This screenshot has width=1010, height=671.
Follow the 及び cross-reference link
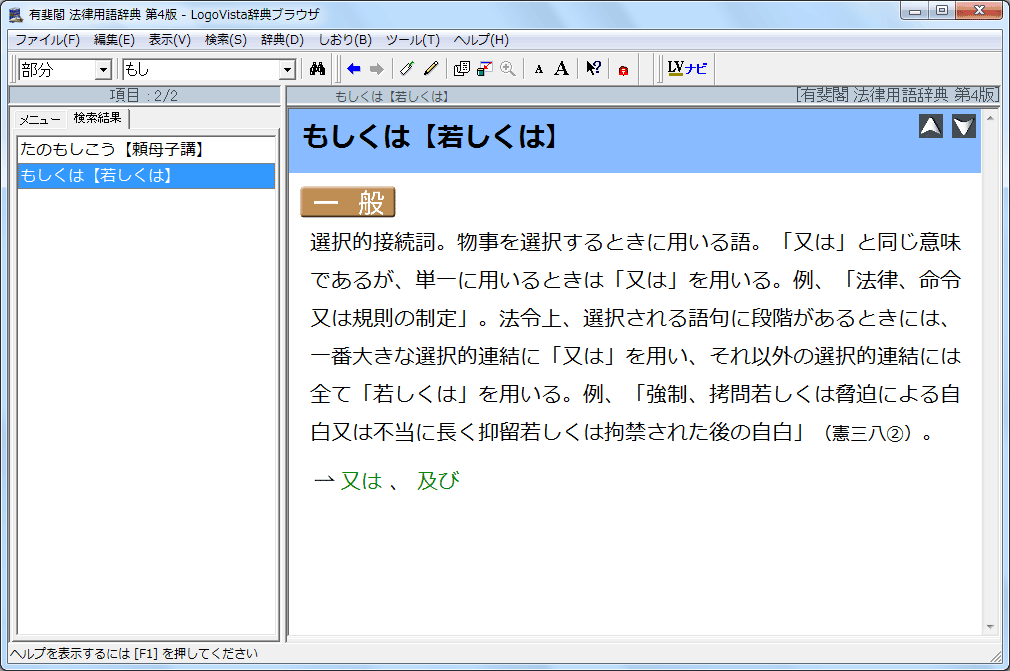click(x=438, y=481)
